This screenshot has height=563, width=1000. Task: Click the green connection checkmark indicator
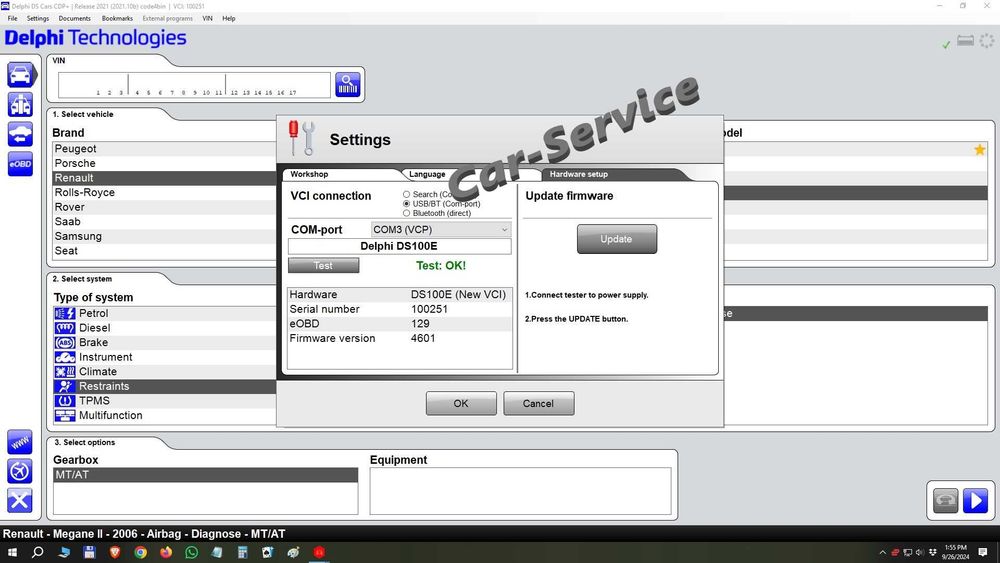(946, 44)
